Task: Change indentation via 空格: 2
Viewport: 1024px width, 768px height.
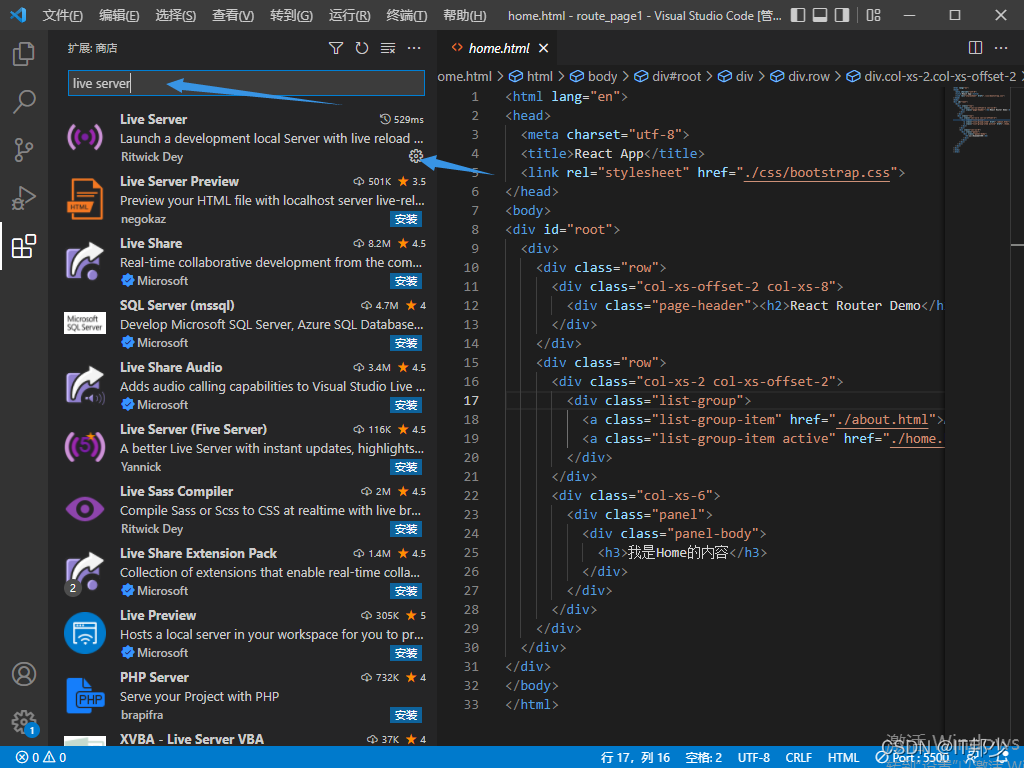Action: (704, 758)
